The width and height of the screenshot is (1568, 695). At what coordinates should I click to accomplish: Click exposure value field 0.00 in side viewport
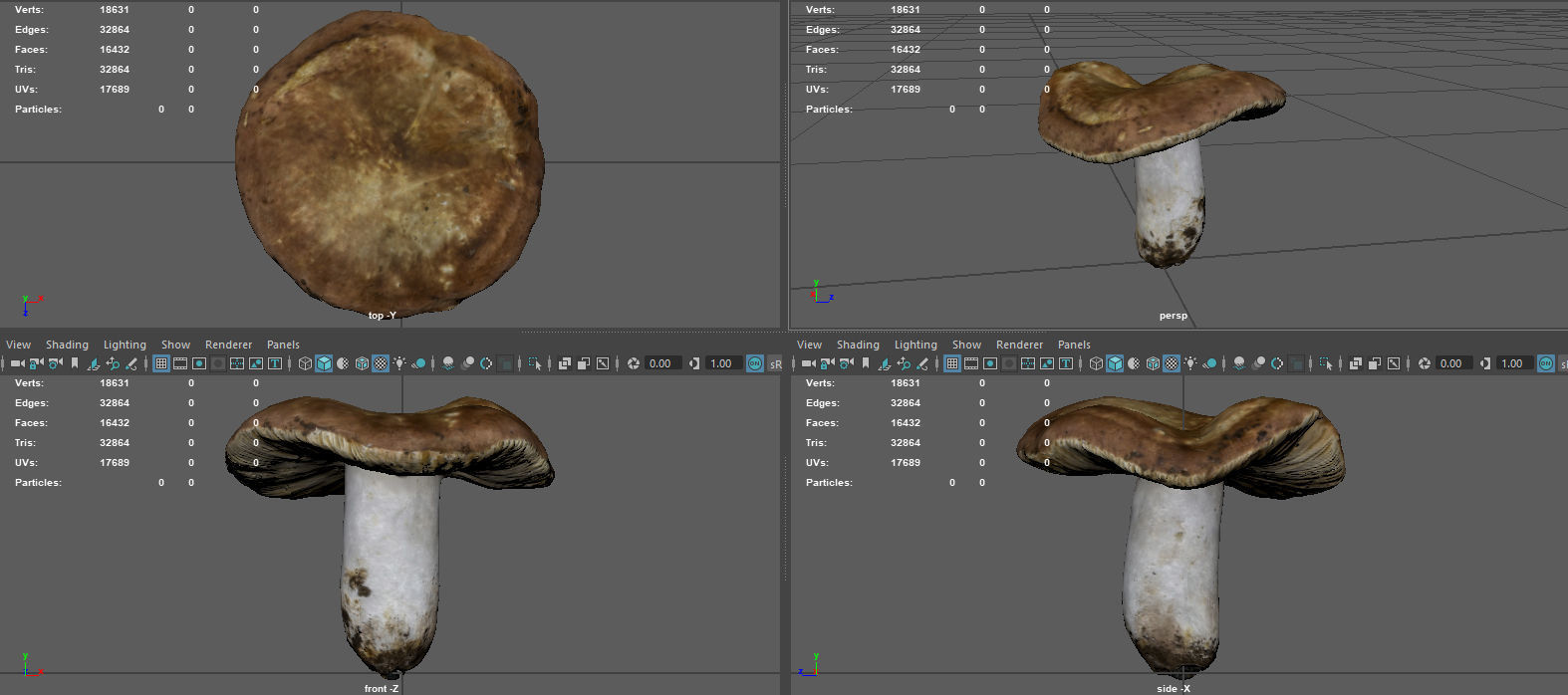tap(1453, 363)
